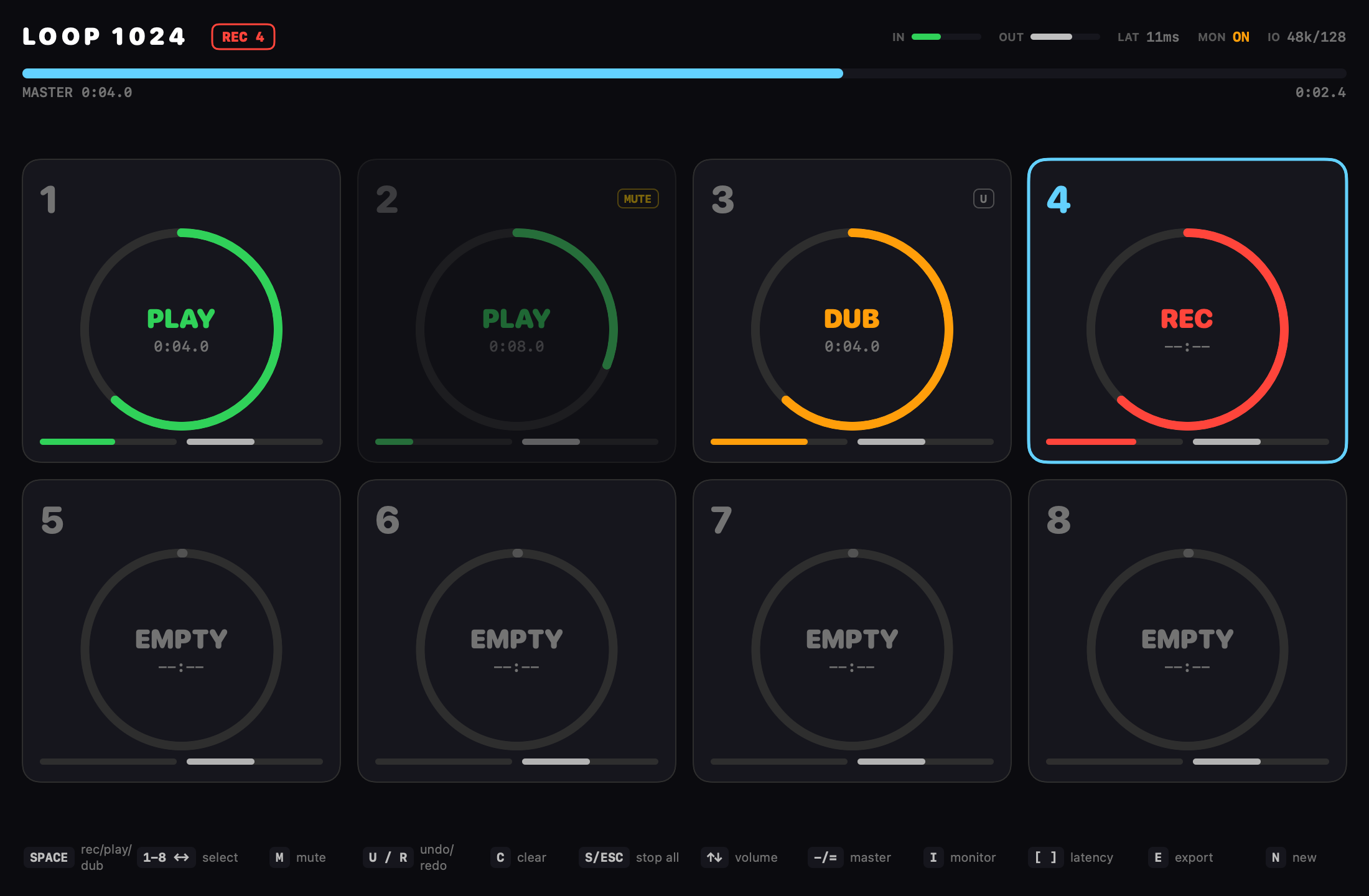Click the IO 48k/128 readout
1369x896 pixels.
coord(1306,37)
